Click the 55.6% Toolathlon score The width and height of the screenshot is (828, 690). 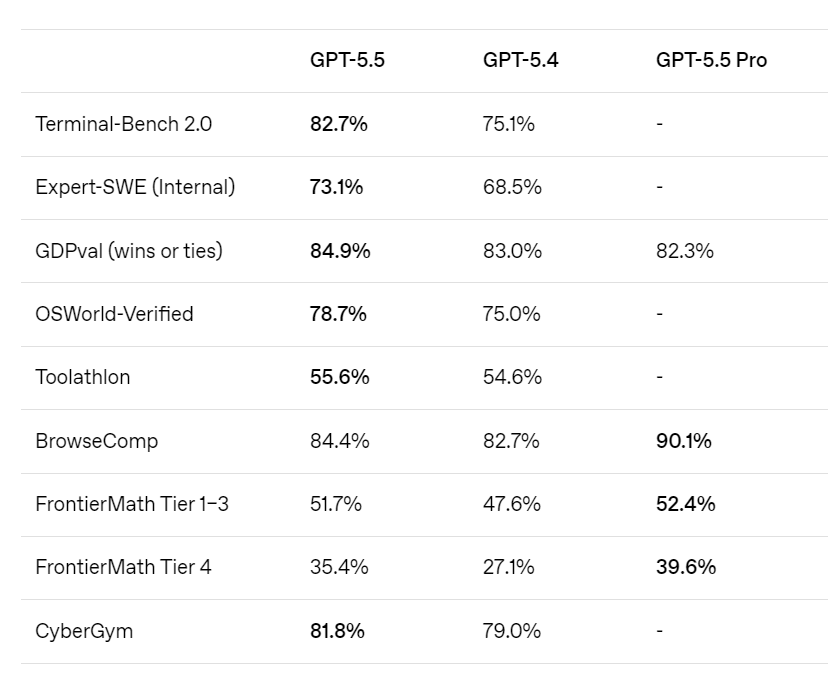(x=340, y=377)
